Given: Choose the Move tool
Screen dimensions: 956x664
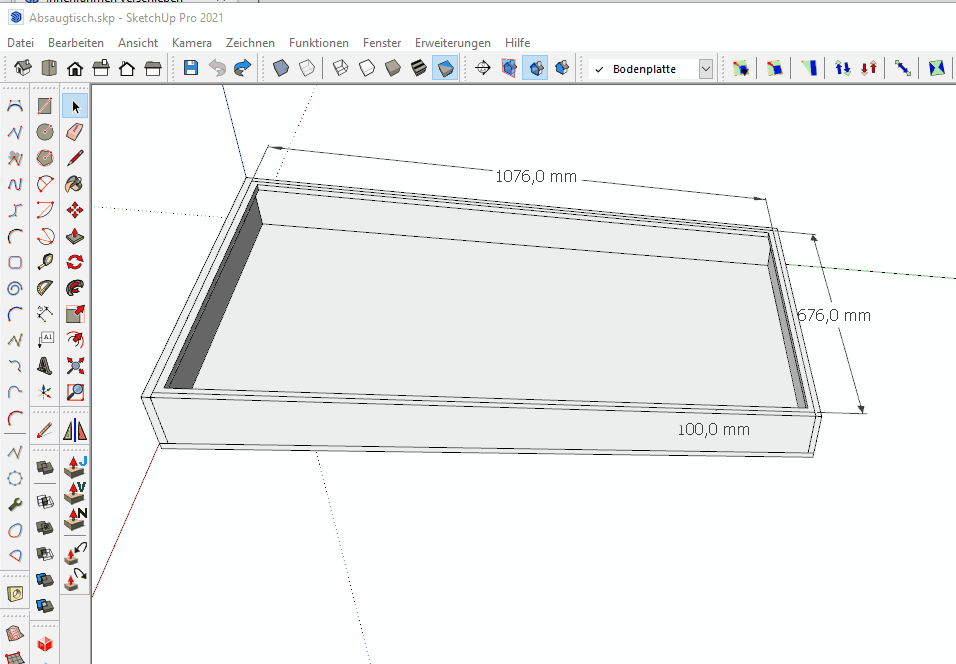Looking at the screenshot, I should 75,210.
